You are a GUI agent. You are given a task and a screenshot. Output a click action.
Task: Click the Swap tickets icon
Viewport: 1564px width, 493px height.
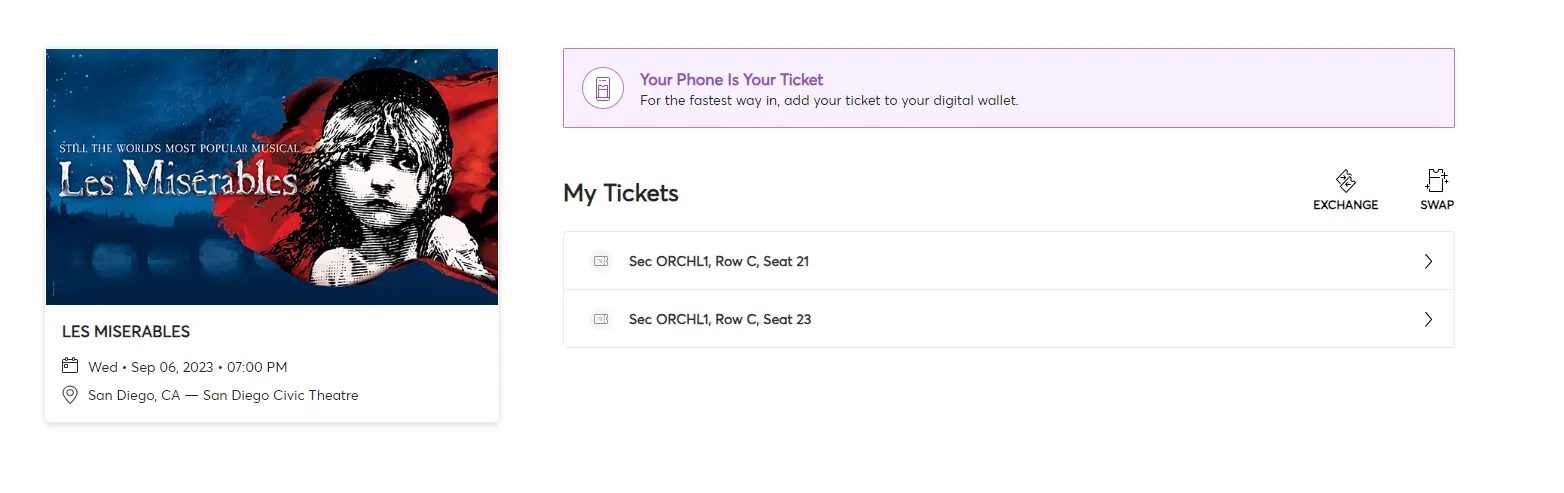pos(1437,181)
